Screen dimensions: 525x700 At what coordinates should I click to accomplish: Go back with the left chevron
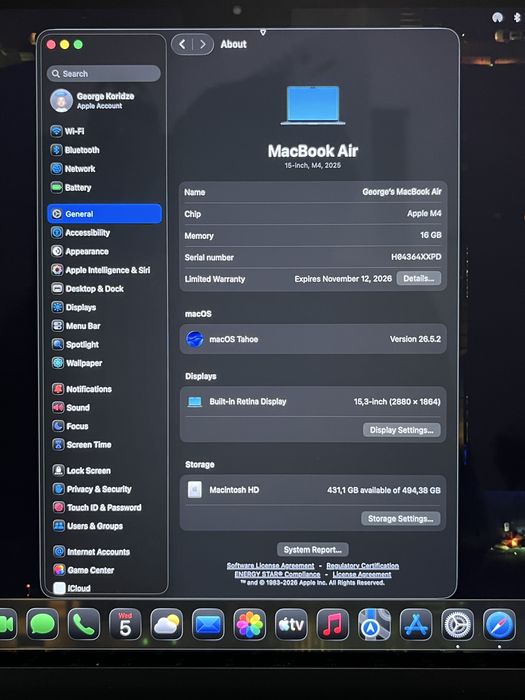click(x=182, y=44)
